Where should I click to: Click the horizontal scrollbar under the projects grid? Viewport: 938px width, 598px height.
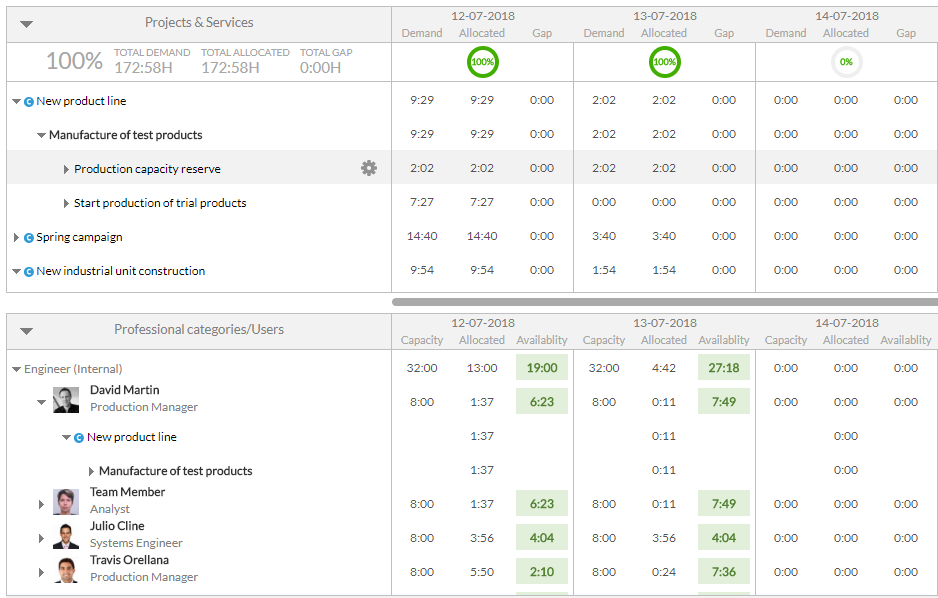(664, 301)
